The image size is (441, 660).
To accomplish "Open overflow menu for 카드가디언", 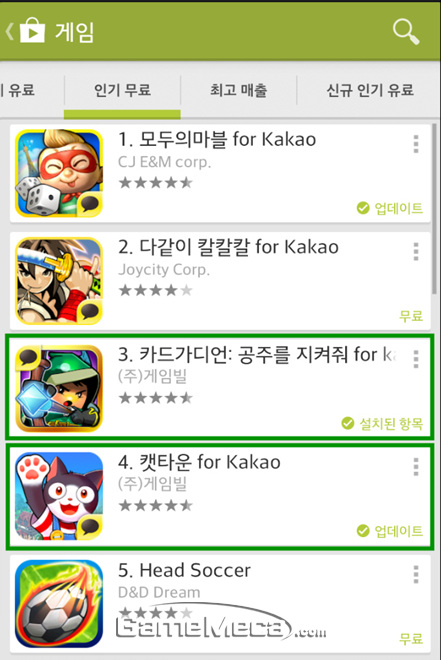I will [x=416, y=359].
